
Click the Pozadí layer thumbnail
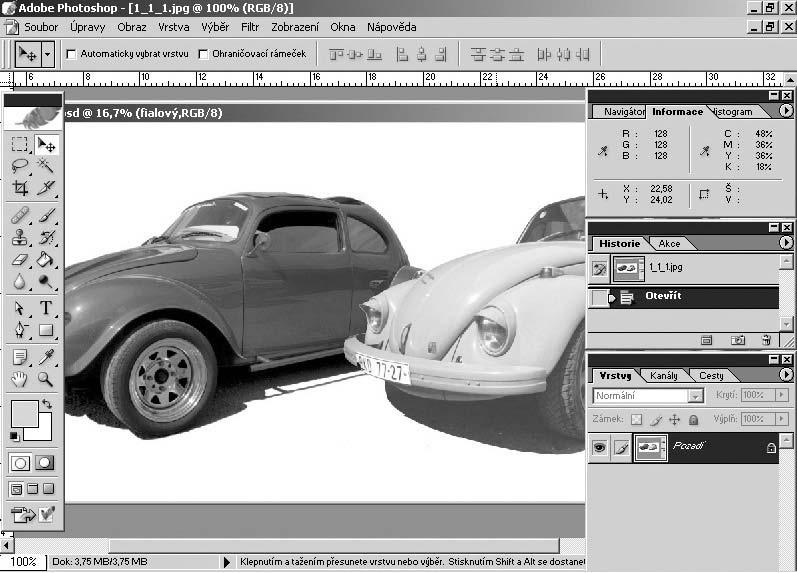point(651,449)
